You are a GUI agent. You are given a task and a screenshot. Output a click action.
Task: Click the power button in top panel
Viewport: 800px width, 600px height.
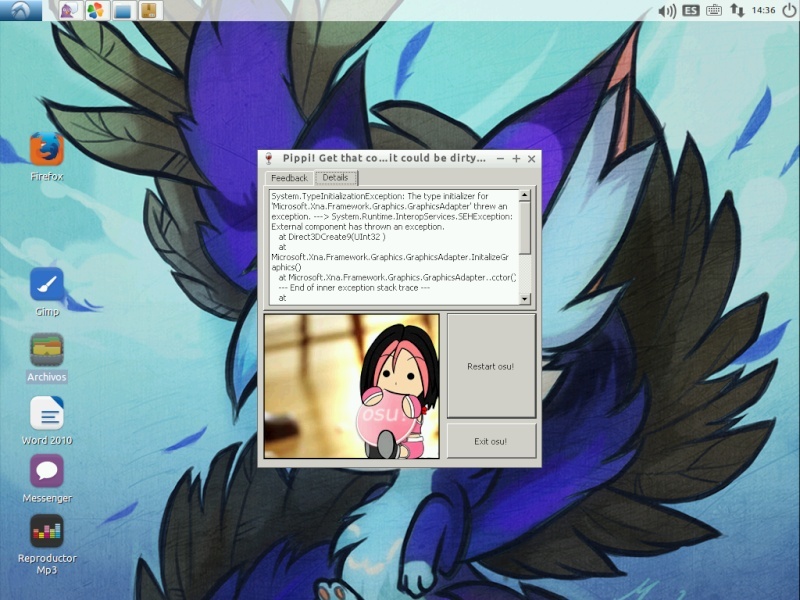click(789, 10)
